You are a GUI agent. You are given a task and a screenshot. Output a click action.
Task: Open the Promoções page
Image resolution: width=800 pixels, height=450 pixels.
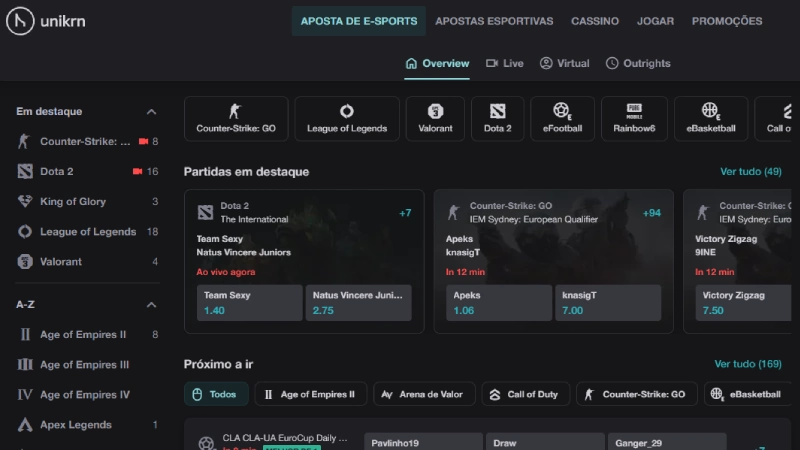(x=727, y=21)
